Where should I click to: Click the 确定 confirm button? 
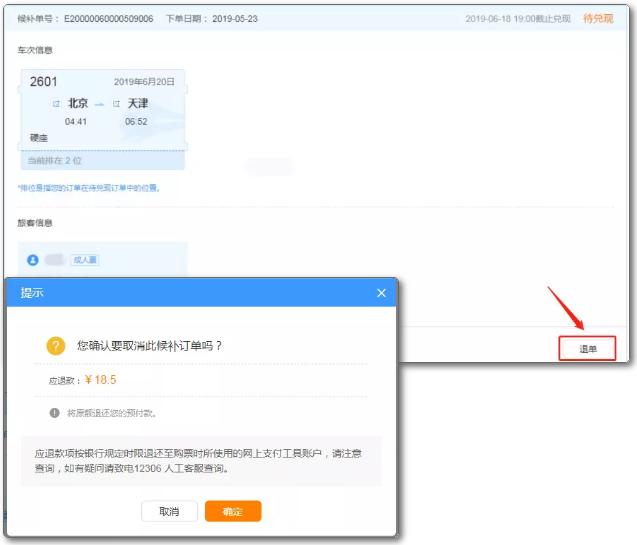[x=233, y=511]
